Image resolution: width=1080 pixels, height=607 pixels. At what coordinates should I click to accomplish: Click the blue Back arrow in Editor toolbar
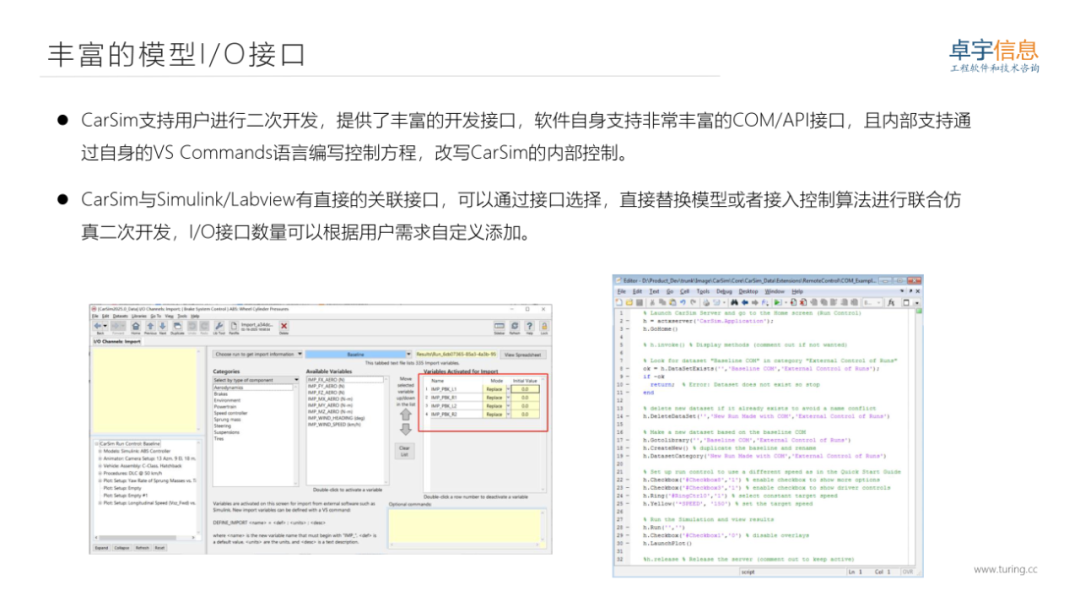tap(745, 302)
